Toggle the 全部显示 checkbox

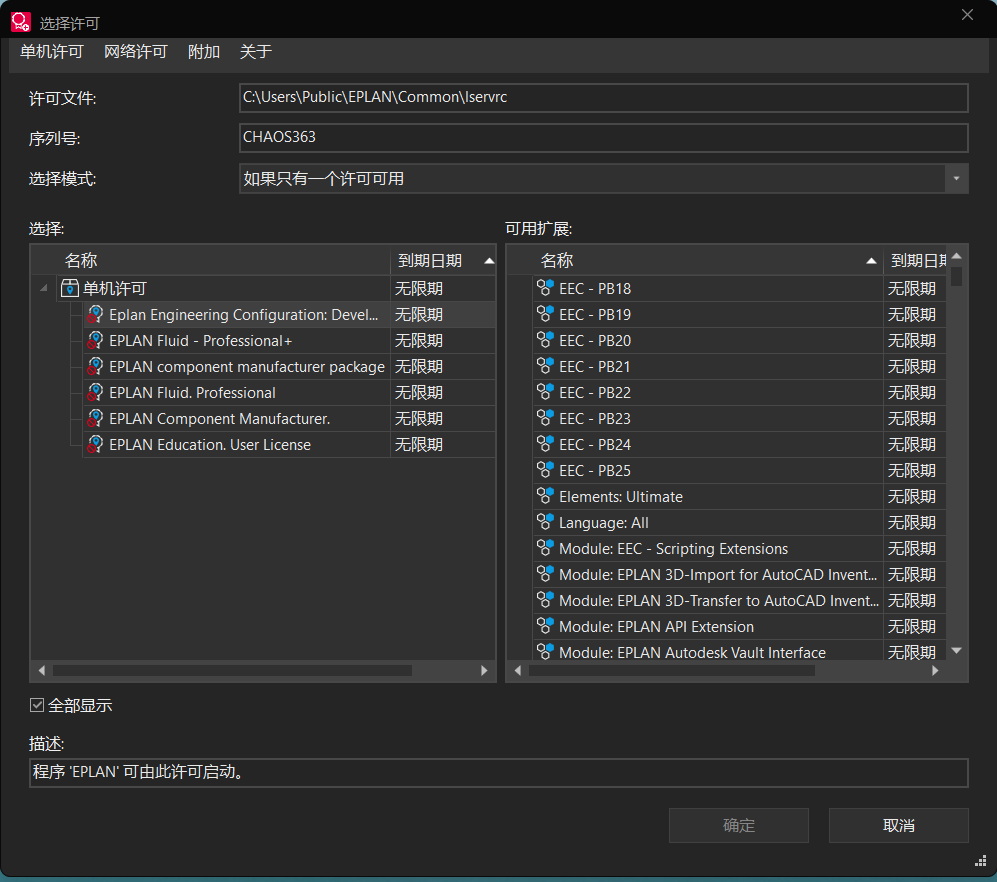coord(38,706)
